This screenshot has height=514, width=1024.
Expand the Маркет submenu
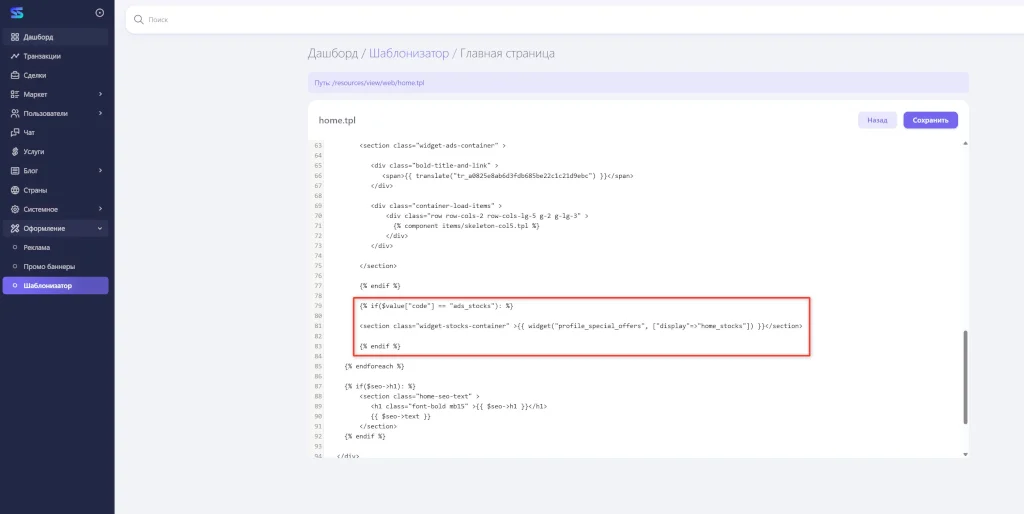click(100, 94)
